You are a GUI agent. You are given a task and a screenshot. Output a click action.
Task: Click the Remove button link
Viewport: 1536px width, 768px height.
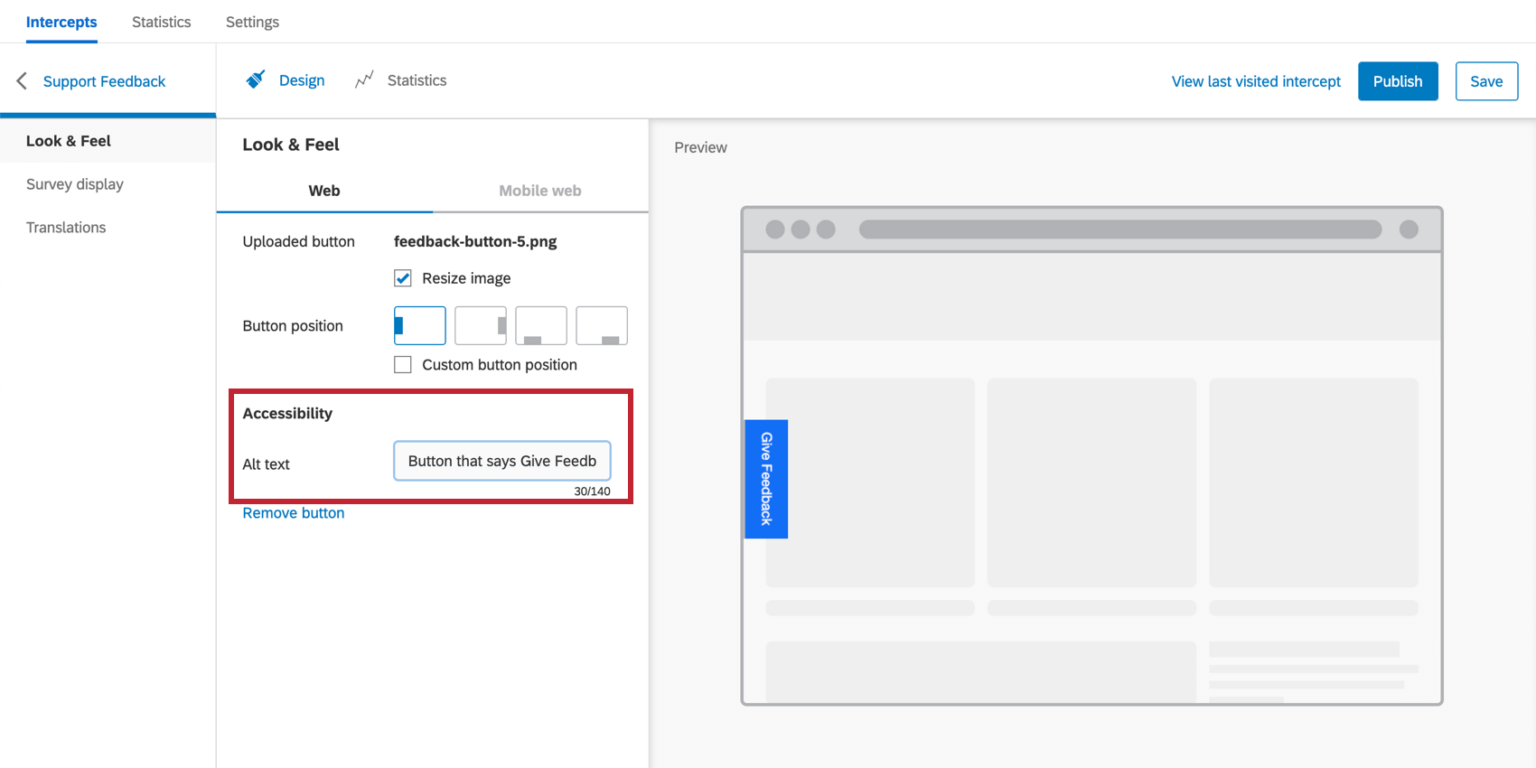tap(293, 513)
